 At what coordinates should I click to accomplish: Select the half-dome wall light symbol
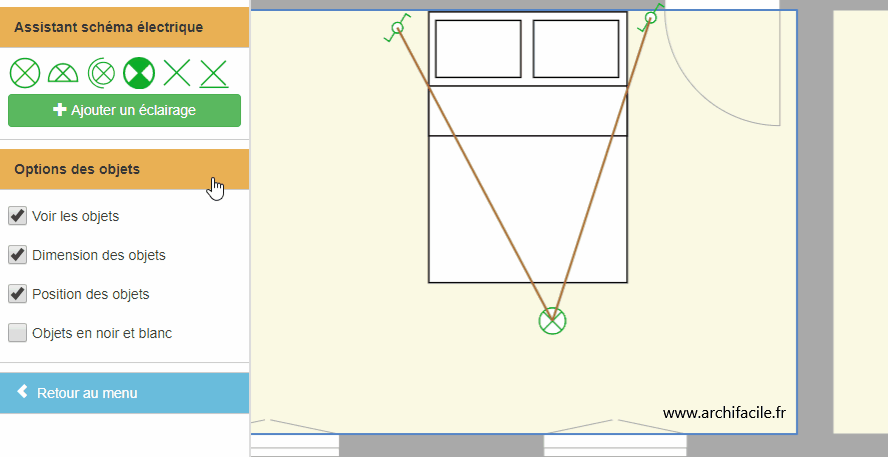tap(62, 72)
